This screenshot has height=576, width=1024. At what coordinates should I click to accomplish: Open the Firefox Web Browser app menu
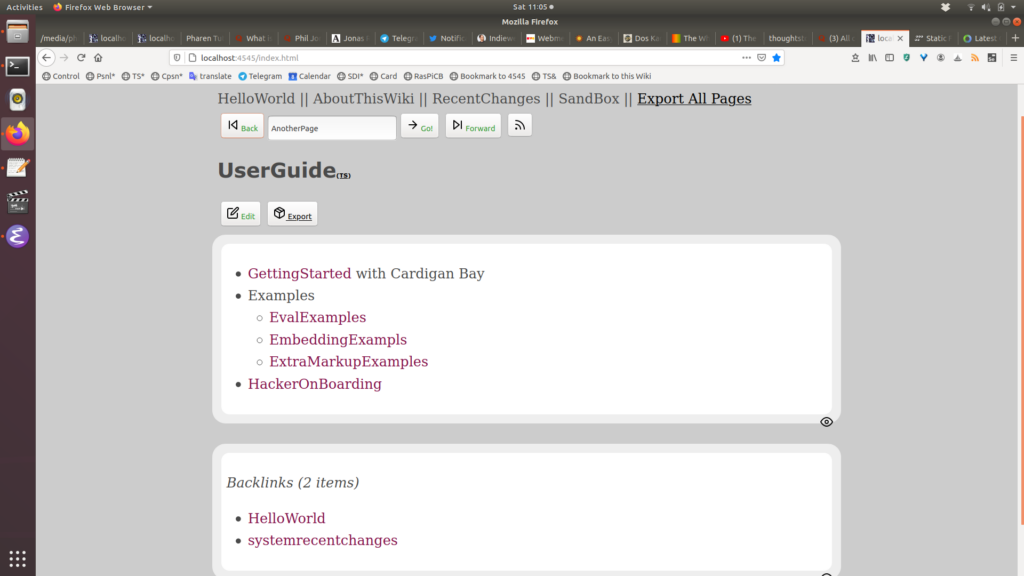click(103, 7)
